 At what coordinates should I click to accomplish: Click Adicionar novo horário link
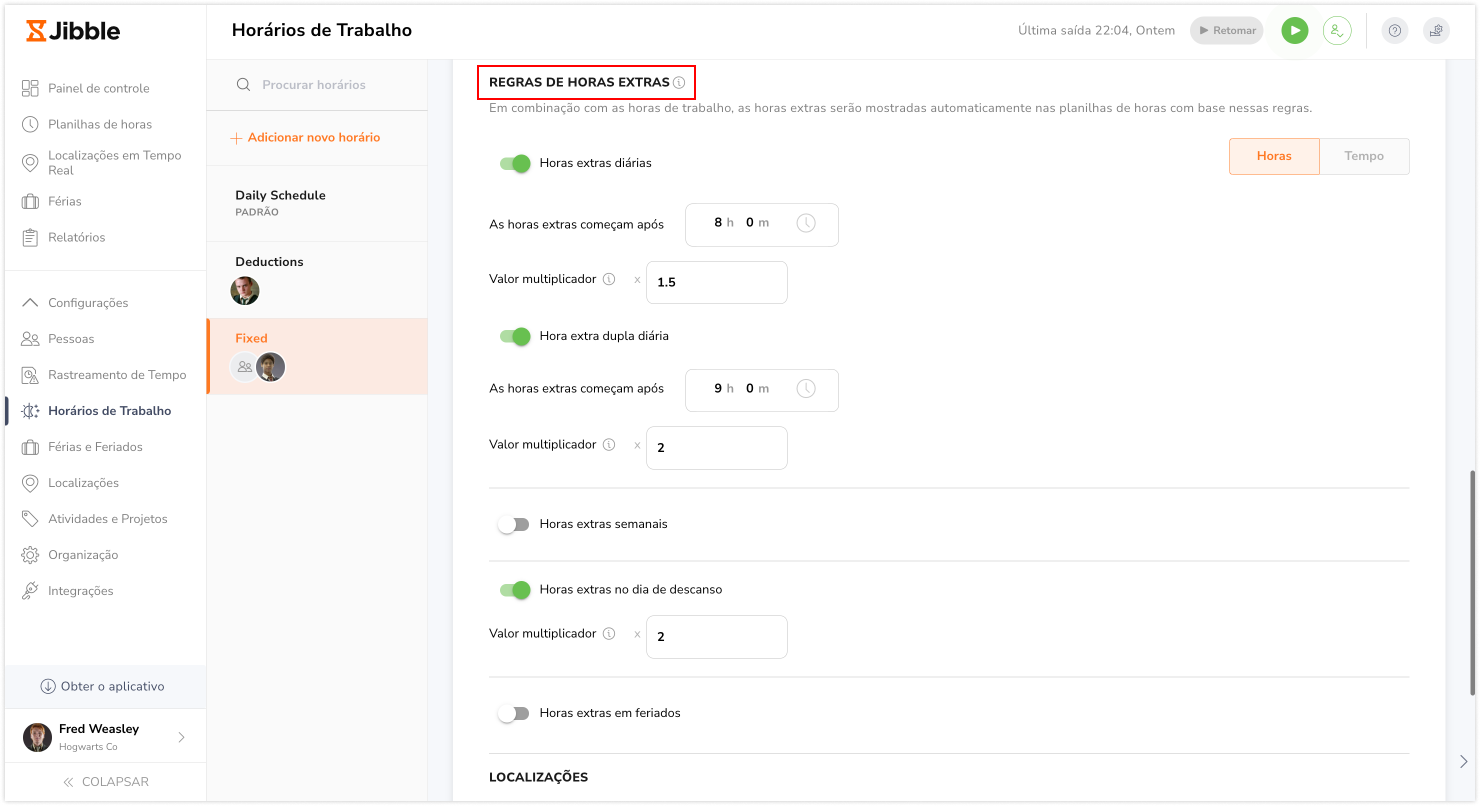[305, 138]
